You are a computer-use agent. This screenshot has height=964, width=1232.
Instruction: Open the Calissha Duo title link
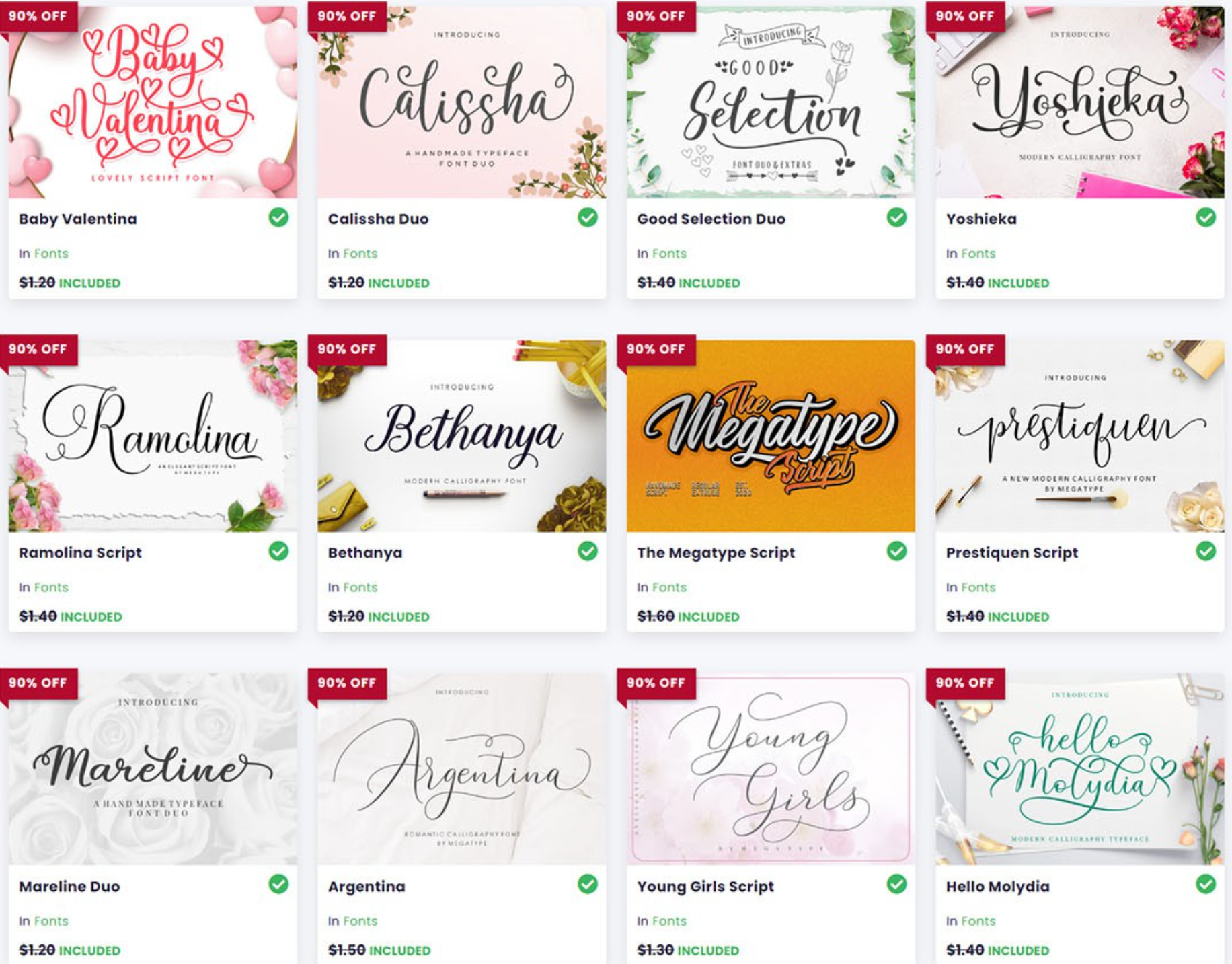378,219
